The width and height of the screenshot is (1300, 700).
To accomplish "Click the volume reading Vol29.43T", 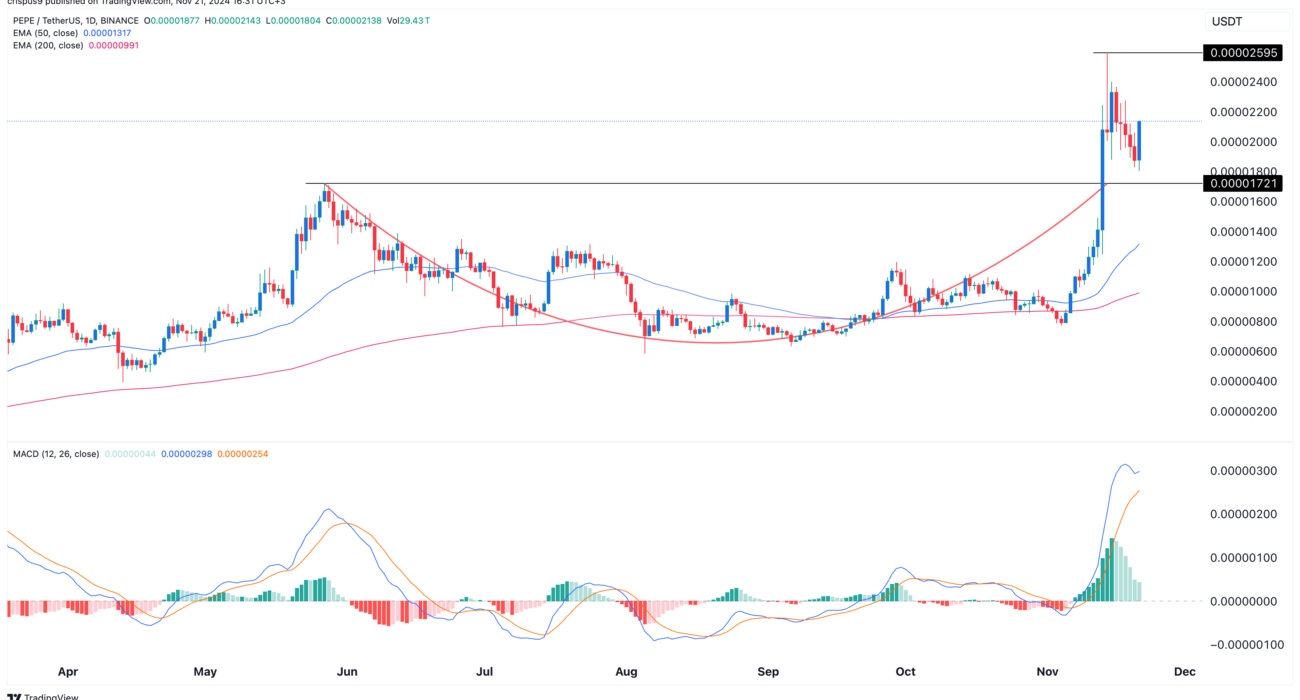I will (409, 20).
